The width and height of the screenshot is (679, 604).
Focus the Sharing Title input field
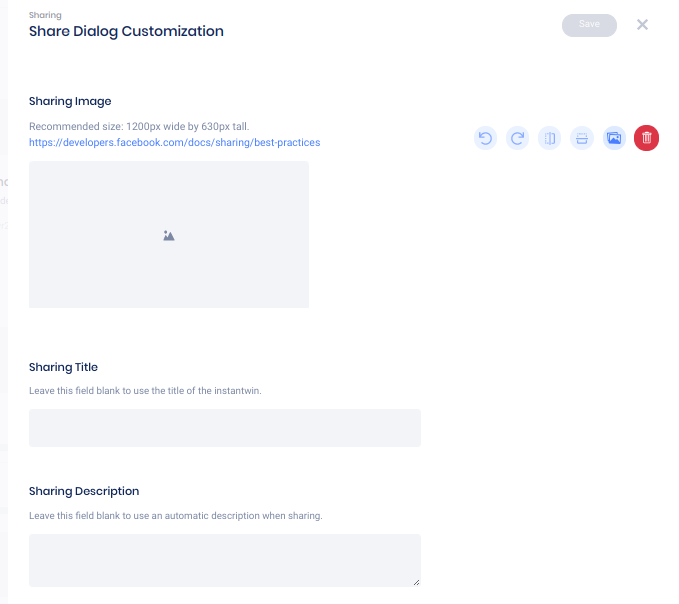224,428
